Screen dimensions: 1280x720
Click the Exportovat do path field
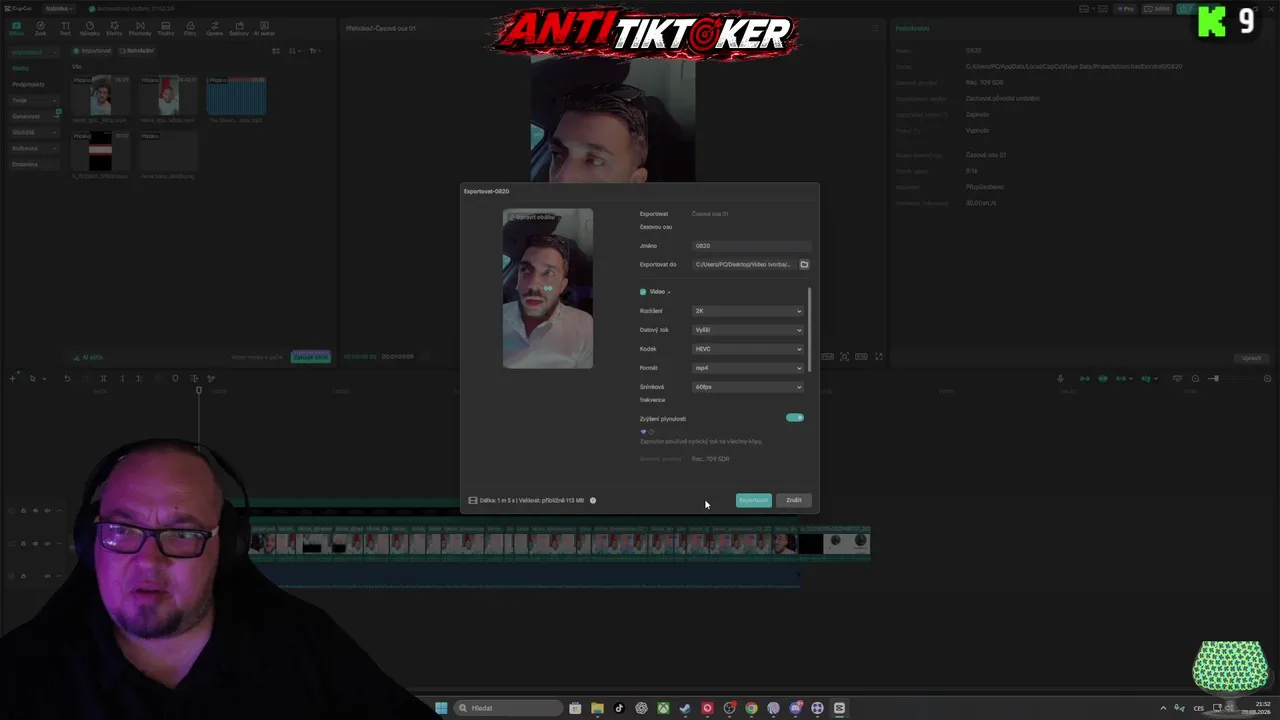tap(744, 264)
